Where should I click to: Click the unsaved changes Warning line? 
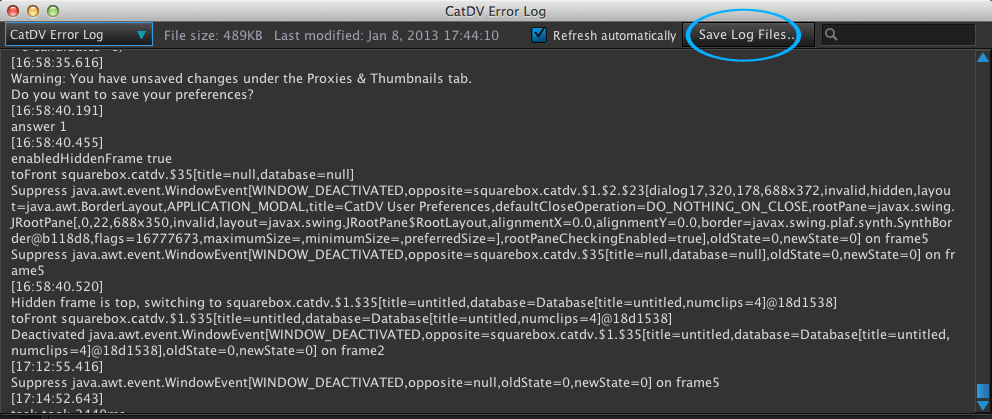(x=240, y=78)
